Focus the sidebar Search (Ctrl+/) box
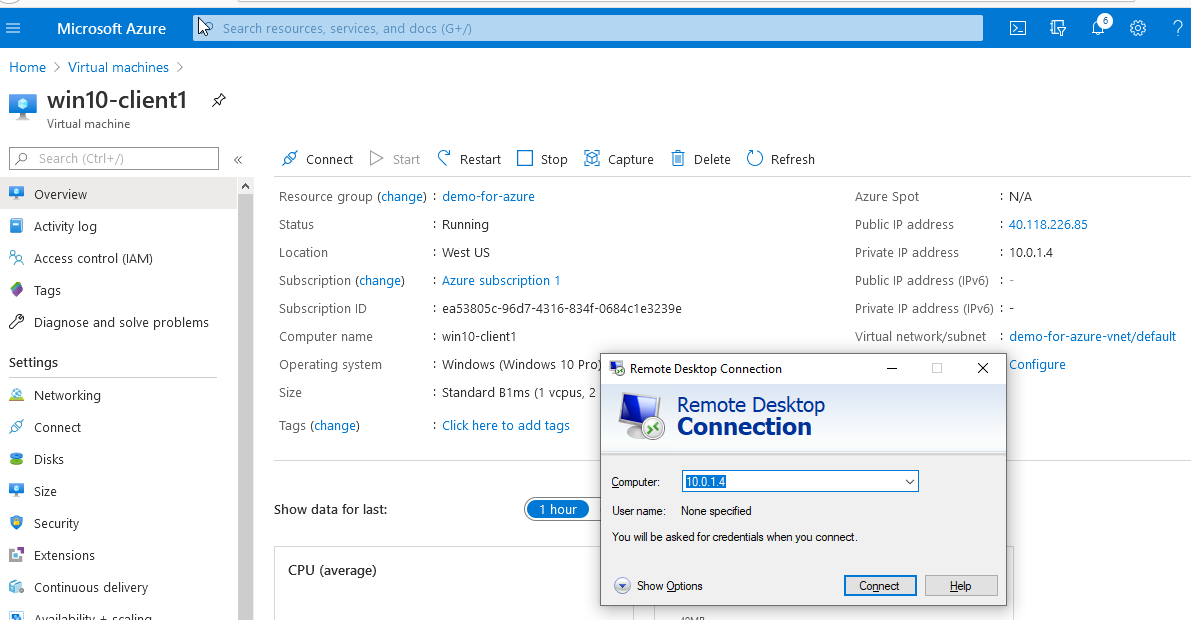Viewport: 1191px width, 620px height. point(114,158)
